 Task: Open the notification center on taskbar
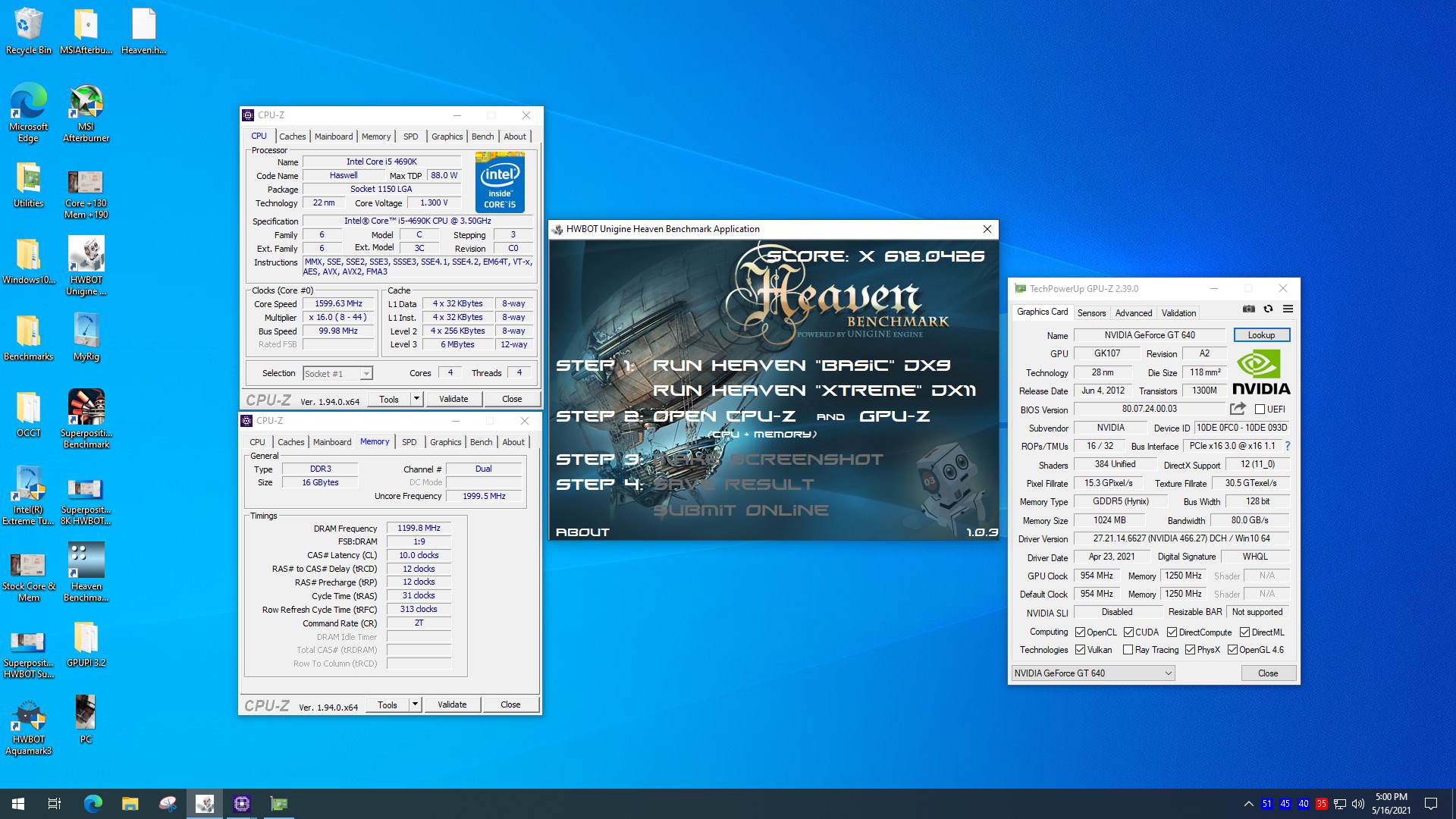coord(1431,804)
